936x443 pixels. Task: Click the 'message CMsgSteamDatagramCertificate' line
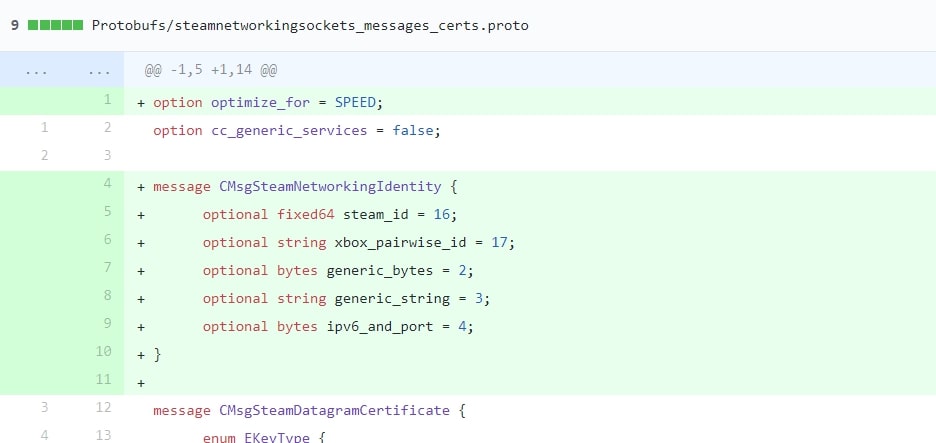[310, 410]
